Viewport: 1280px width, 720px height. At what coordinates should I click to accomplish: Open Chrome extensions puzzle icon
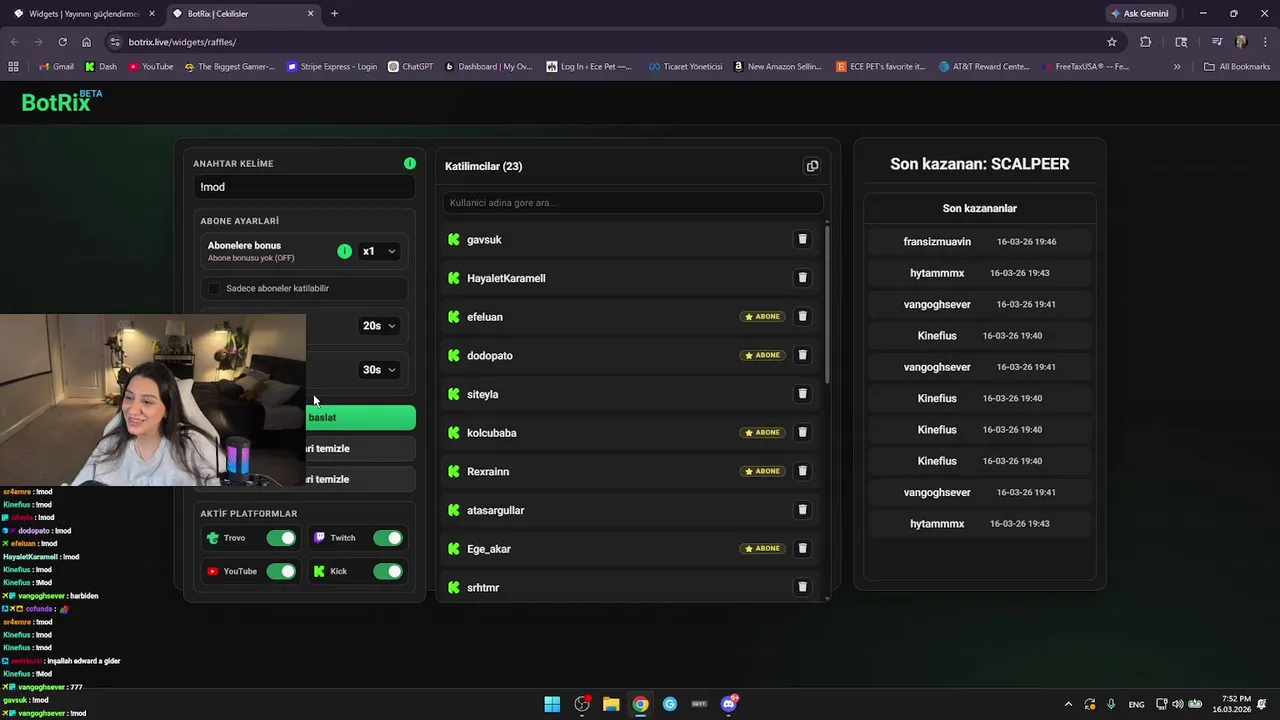(x=1146, y=42)
